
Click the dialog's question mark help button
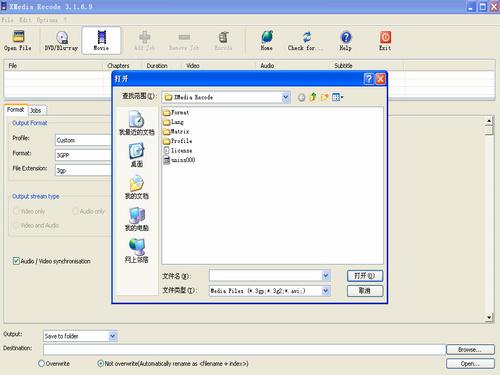(369, 79)
